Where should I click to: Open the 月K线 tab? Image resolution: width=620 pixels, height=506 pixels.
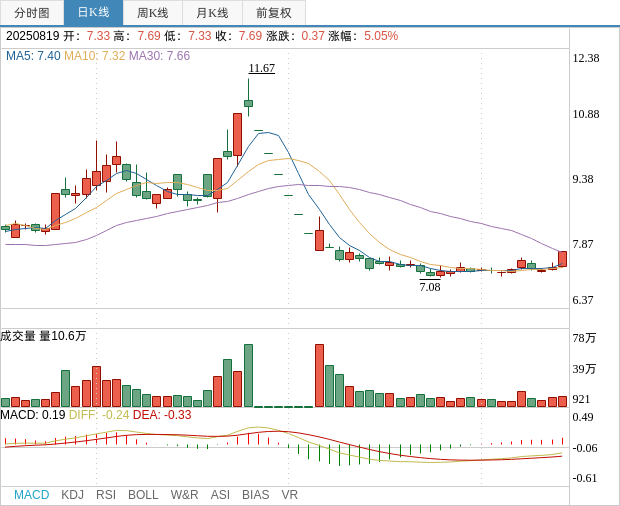click(x=212, y=13)
